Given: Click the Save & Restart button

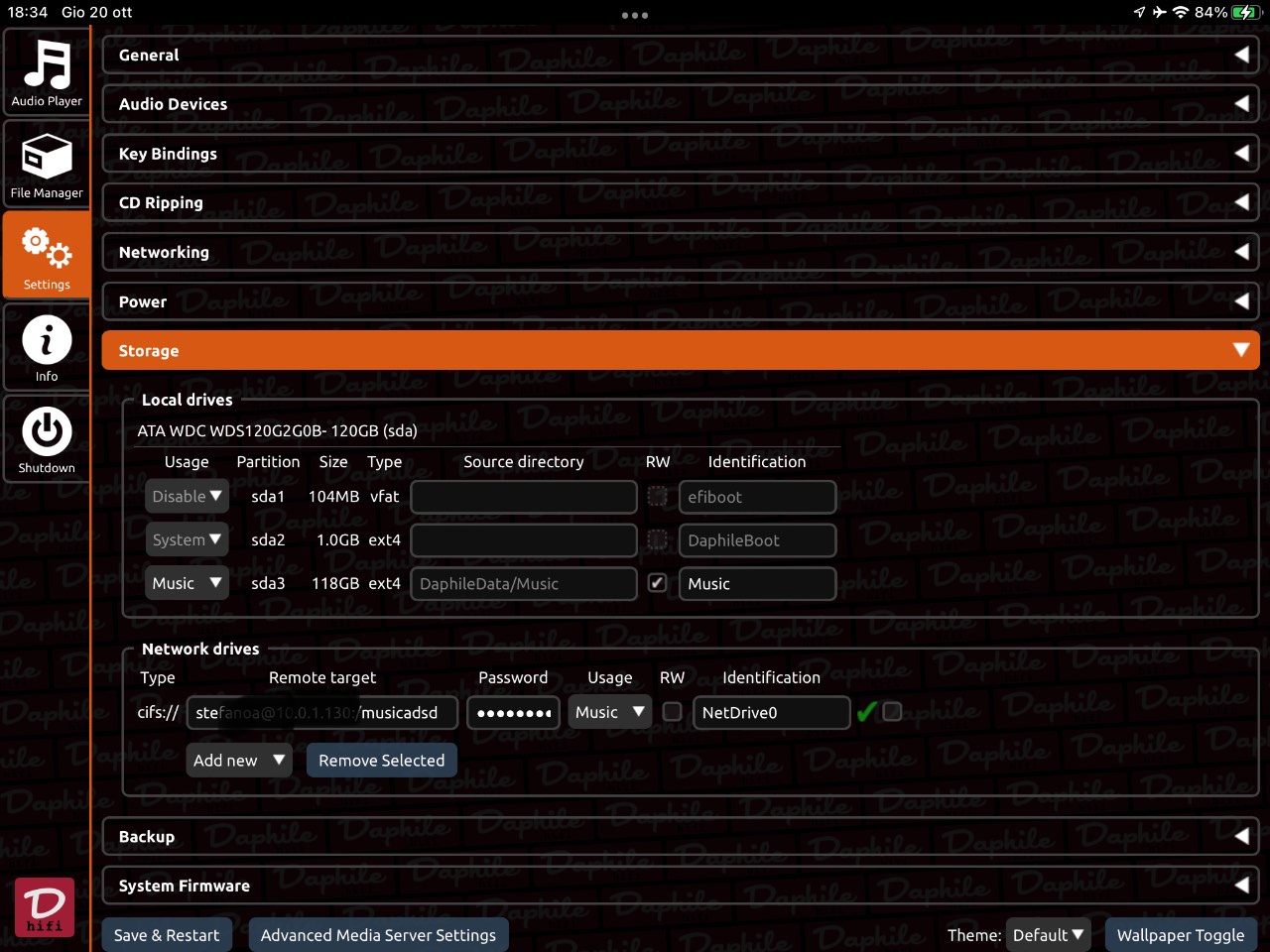Looking at the screenshot, I should (167, 935).
